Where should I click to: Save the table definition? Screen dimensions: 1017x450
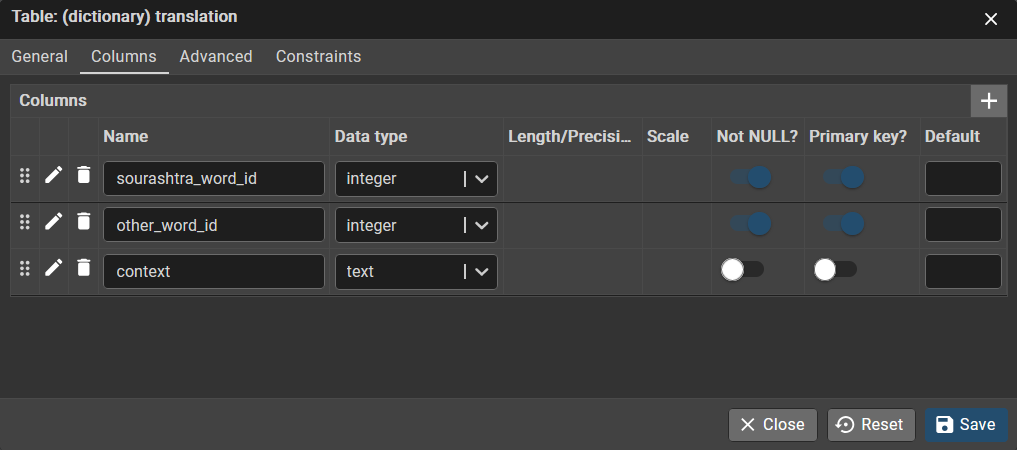(966, 425)
